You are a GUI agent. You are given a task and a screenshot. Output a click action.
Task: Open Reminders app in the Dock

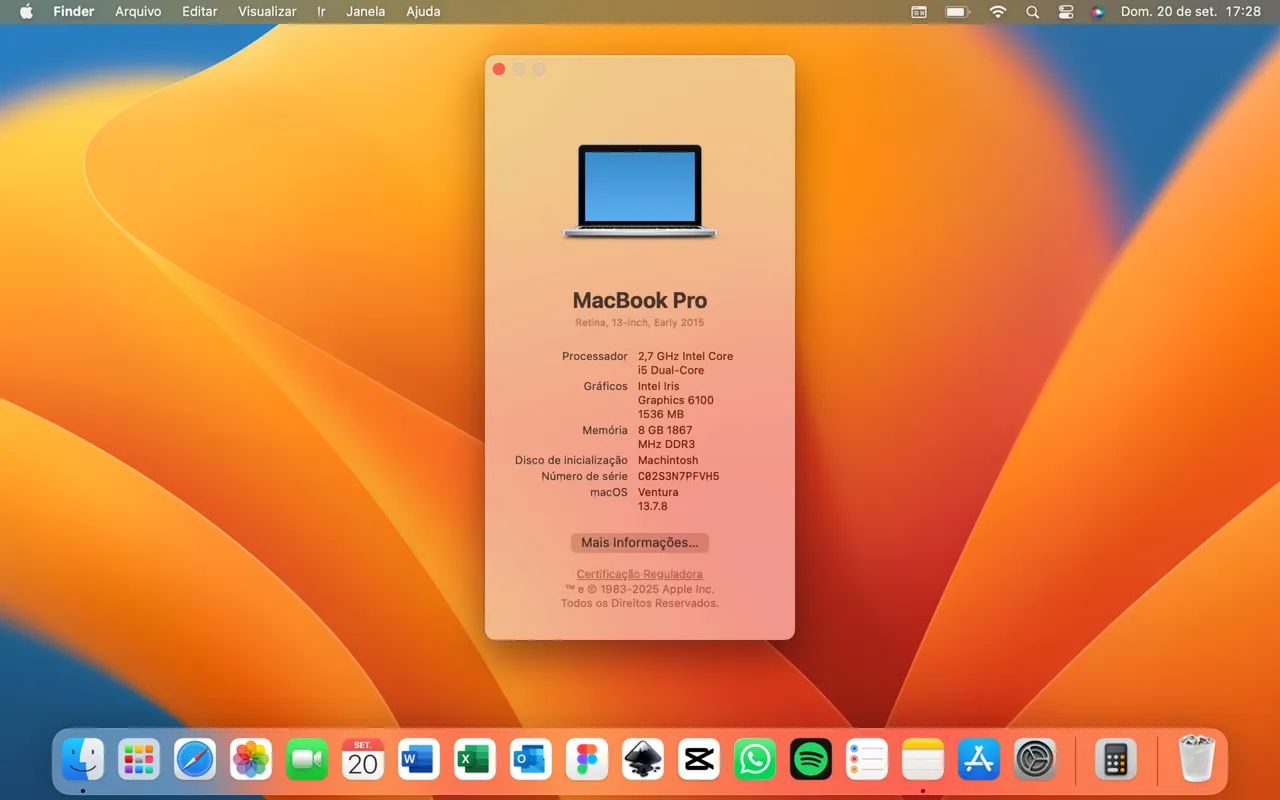(867, 760)
